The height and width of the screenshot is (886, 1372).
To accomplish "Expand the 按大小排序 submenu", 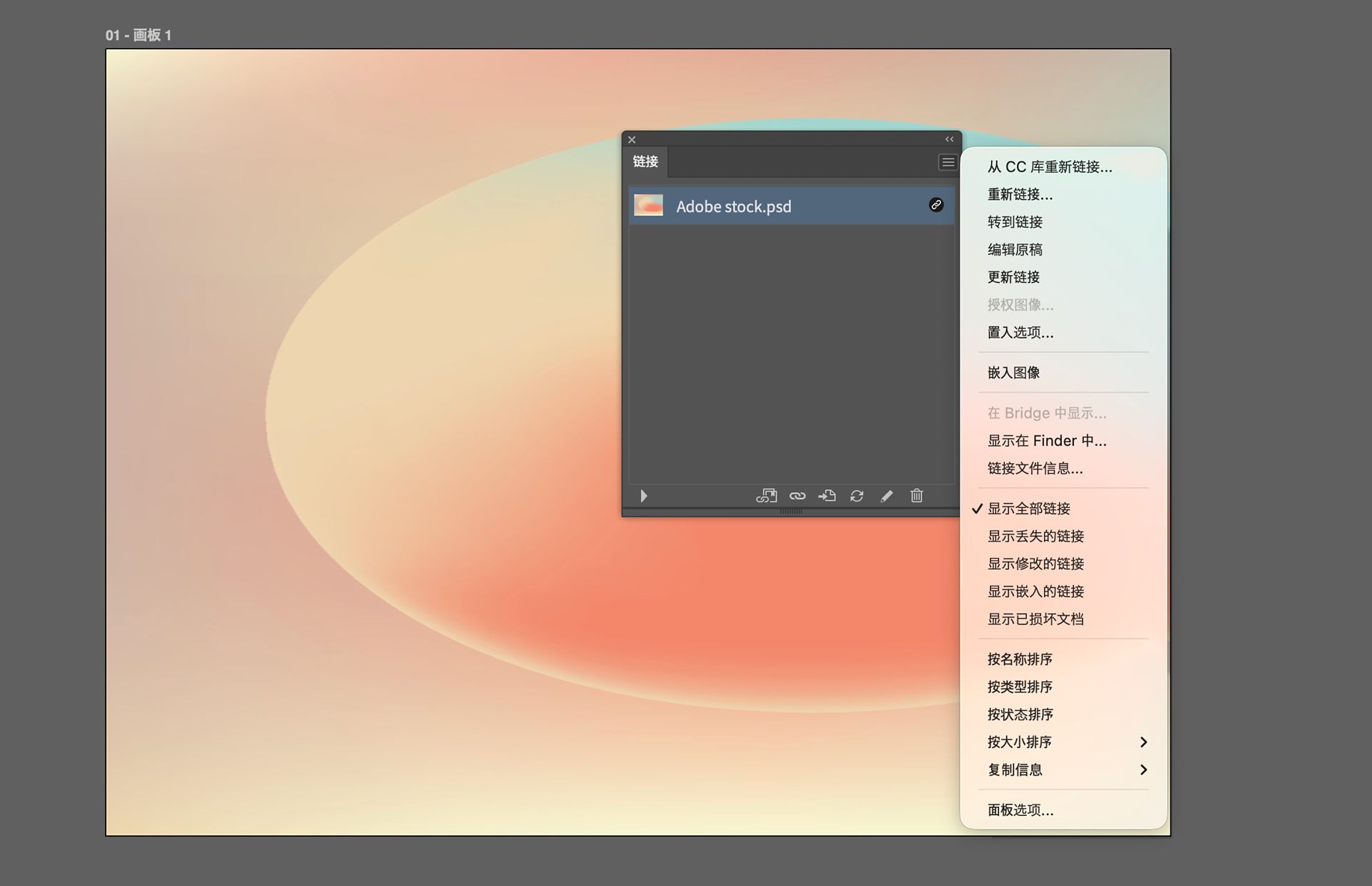I will point(1063,742).
